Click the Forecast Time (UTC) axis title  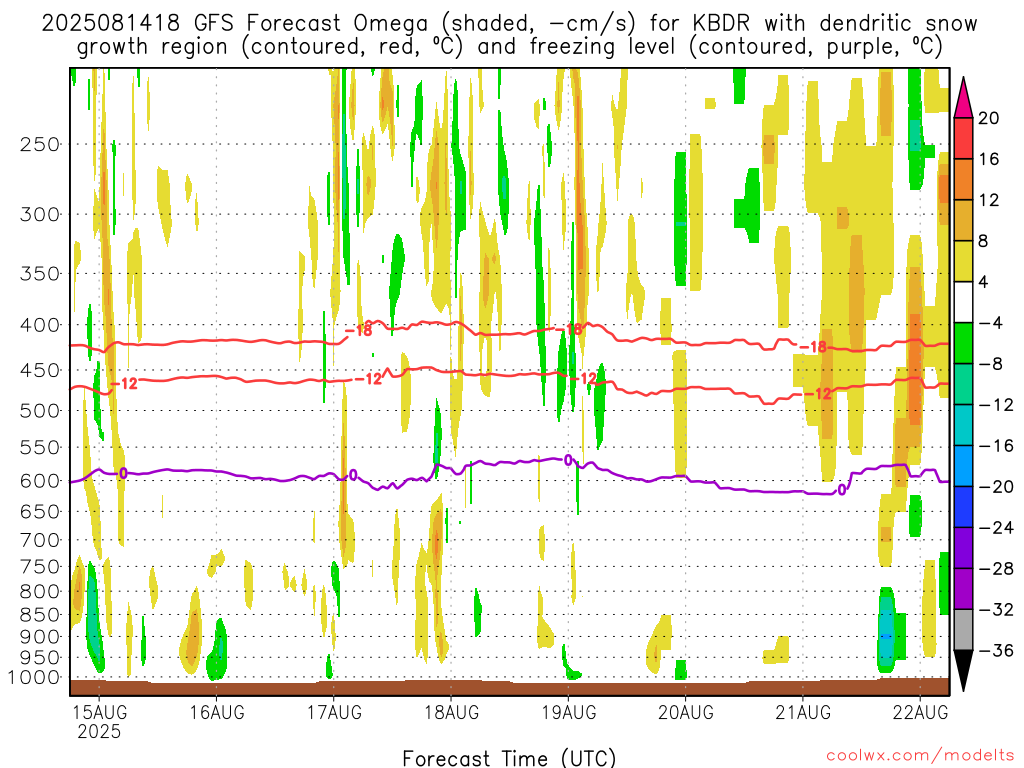[509, 758]
